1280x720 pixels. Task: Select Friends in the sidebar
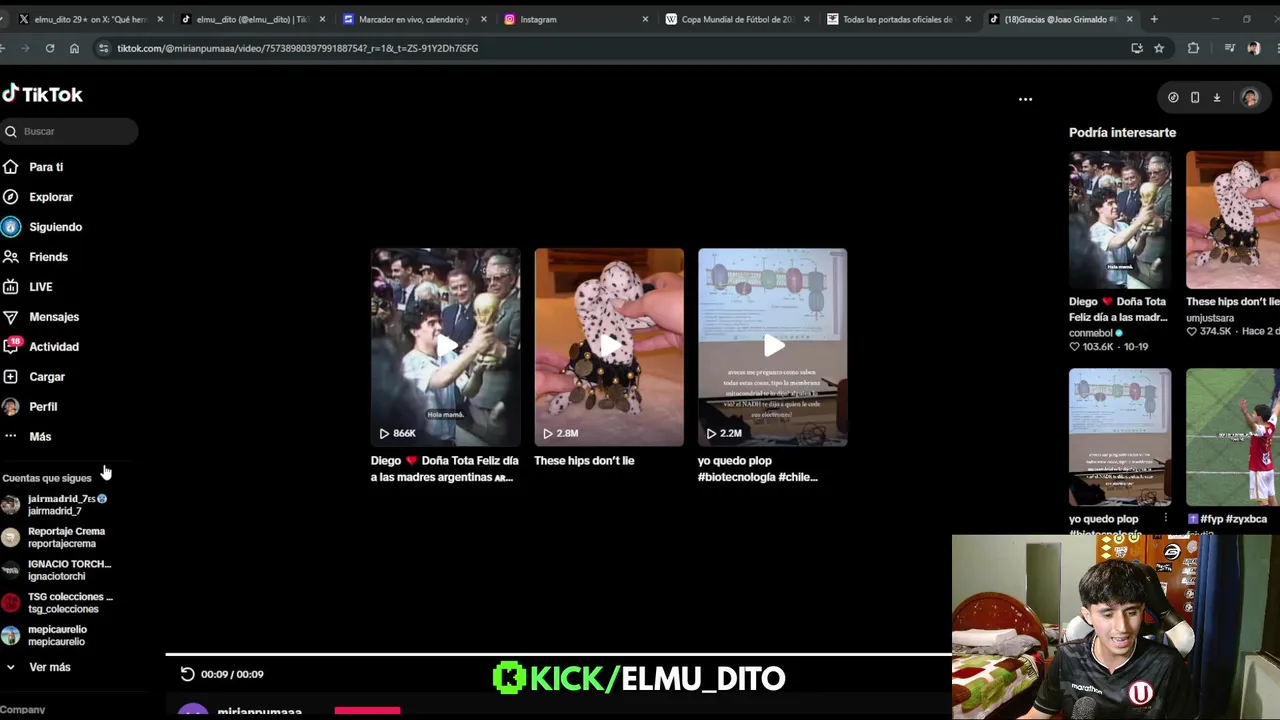(48, 257)
